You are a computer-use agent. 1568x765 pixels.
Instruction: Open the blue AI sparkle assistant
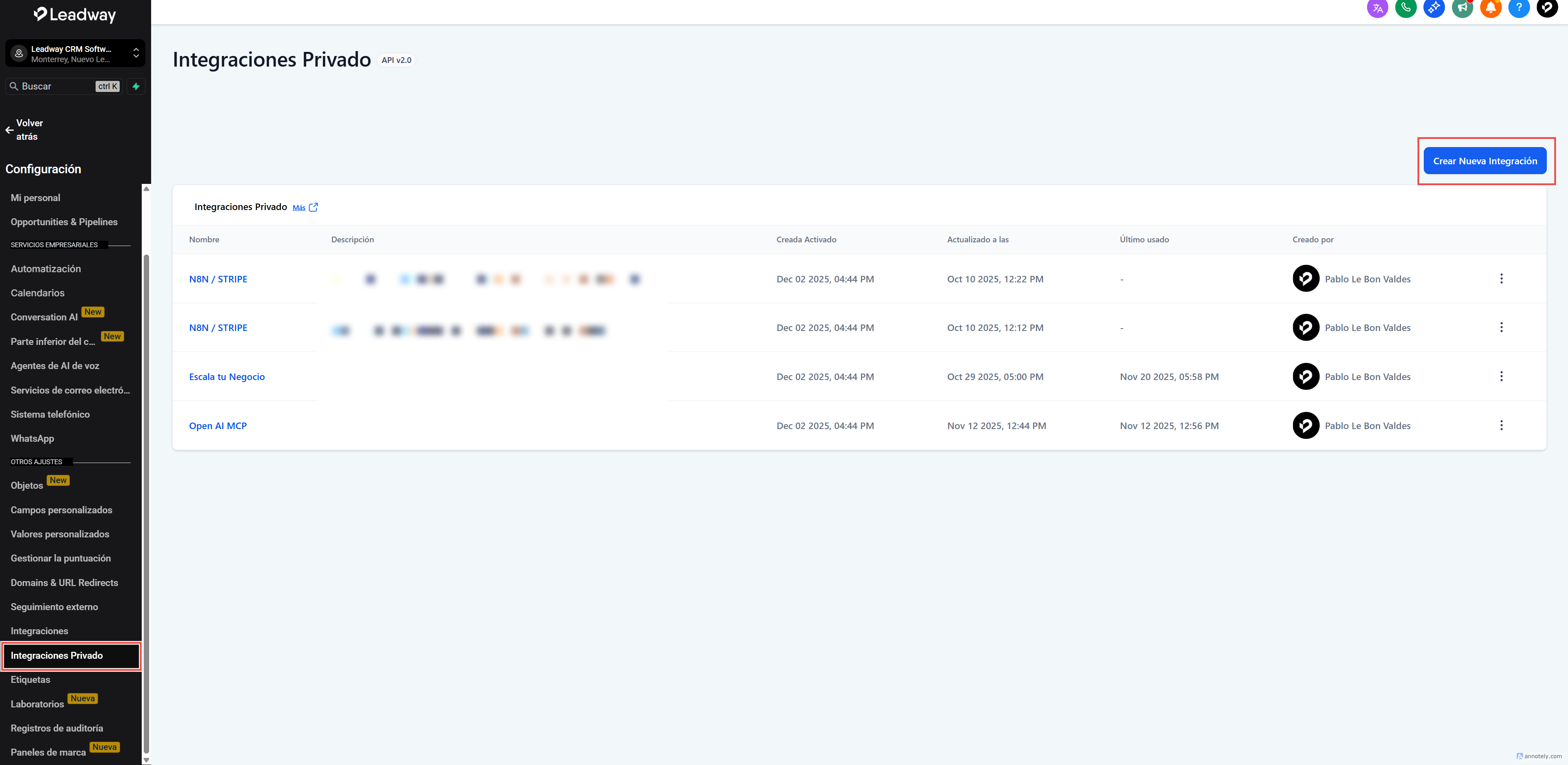coord(1434,8)
